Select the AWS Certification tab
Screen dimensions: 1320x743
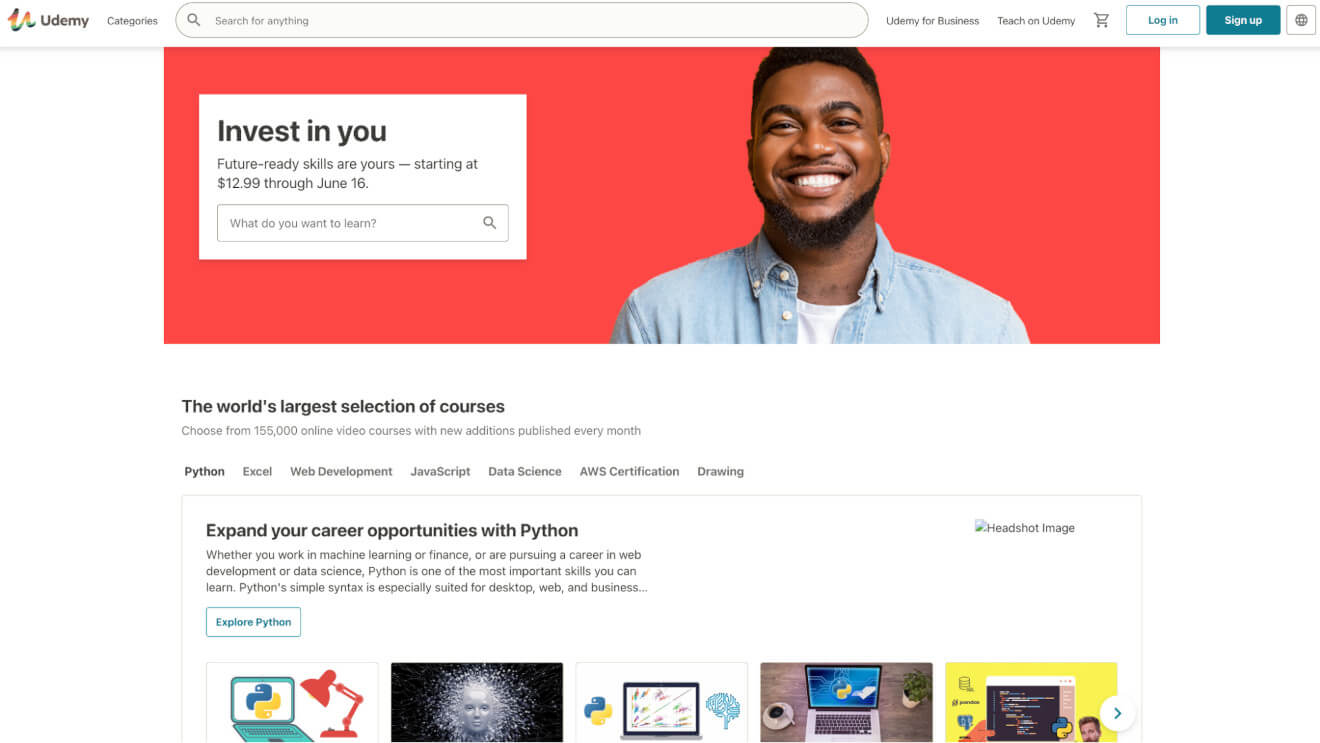[x=629, y=471]
